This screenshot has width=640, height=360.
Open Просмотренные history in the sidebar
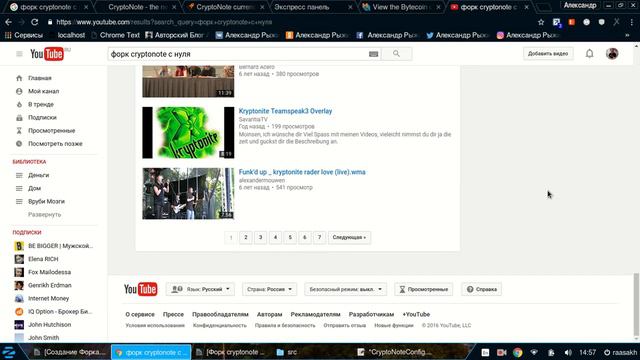(51, 131)
